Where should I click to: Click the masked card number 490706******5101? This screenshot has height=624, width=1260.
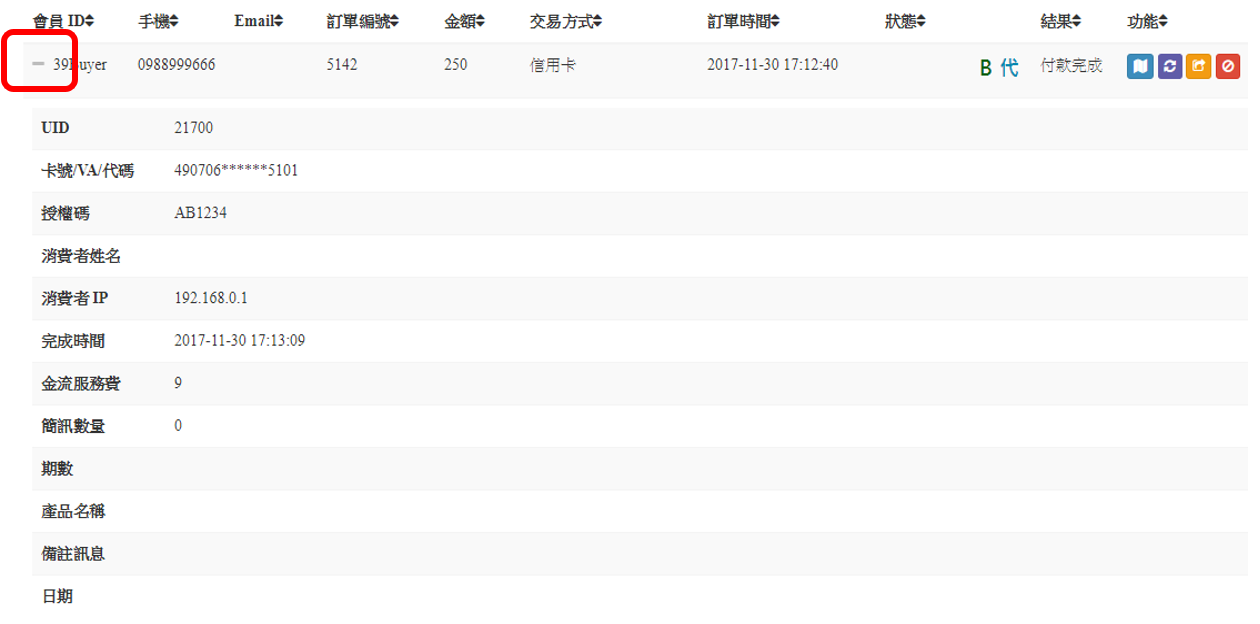coord(236,171)
